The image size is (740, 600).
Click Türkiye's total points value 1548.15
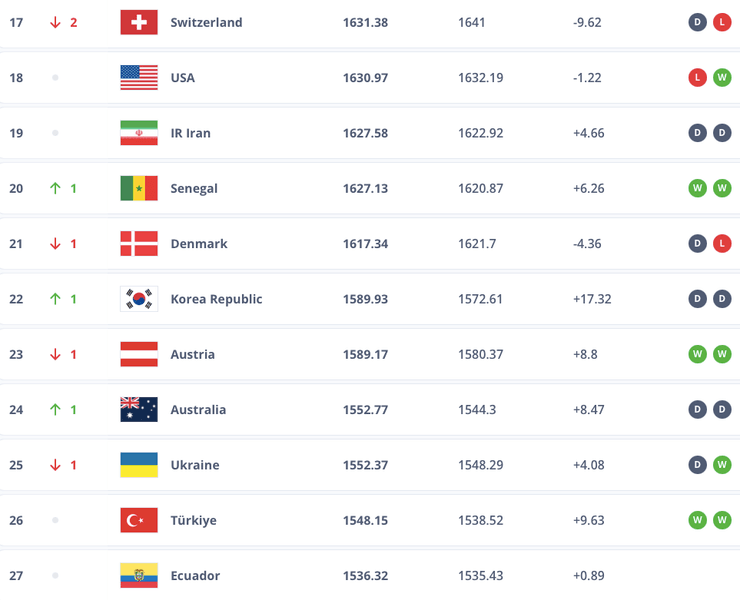coord(365,520)
